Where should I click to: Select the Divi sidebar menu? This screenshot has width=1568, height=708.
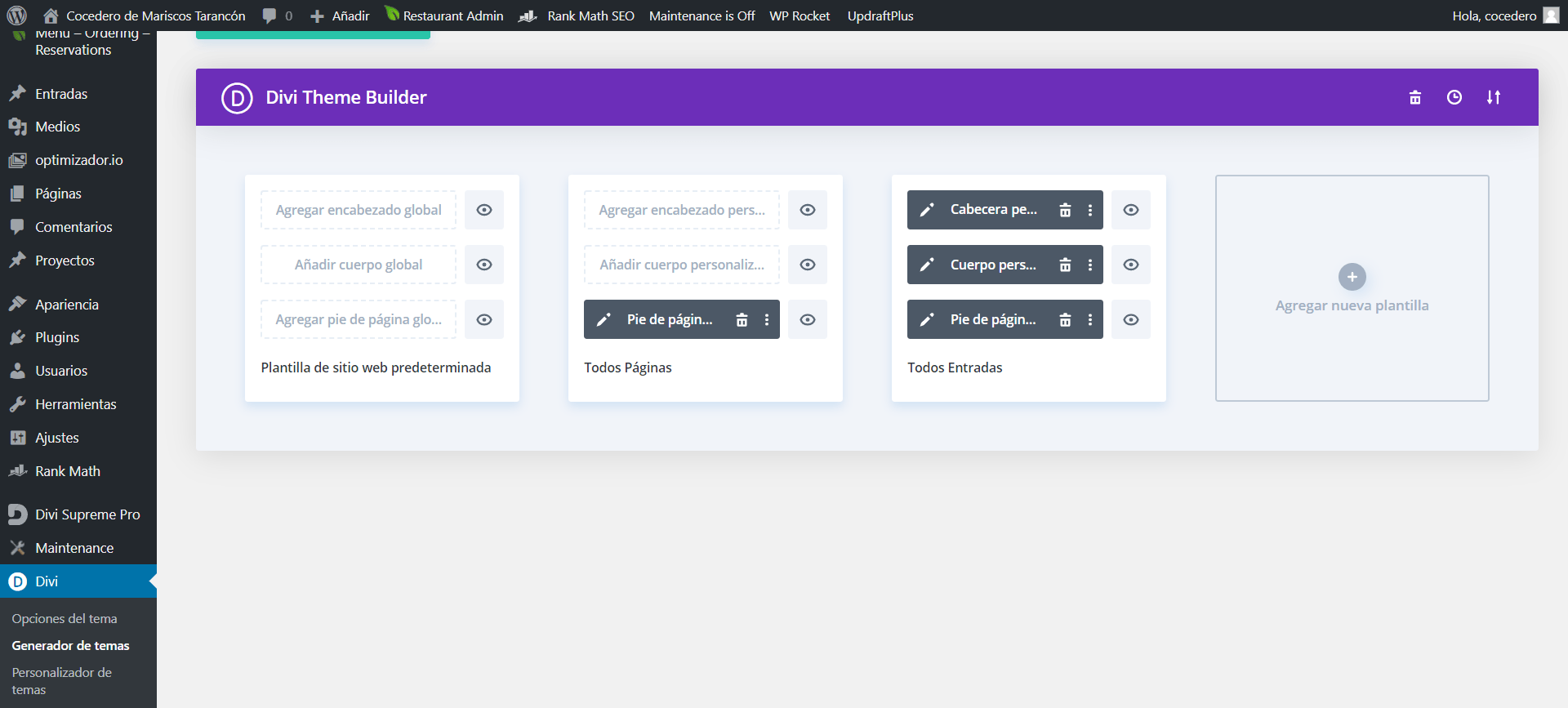pyautogui.click(x=78, y=581)
